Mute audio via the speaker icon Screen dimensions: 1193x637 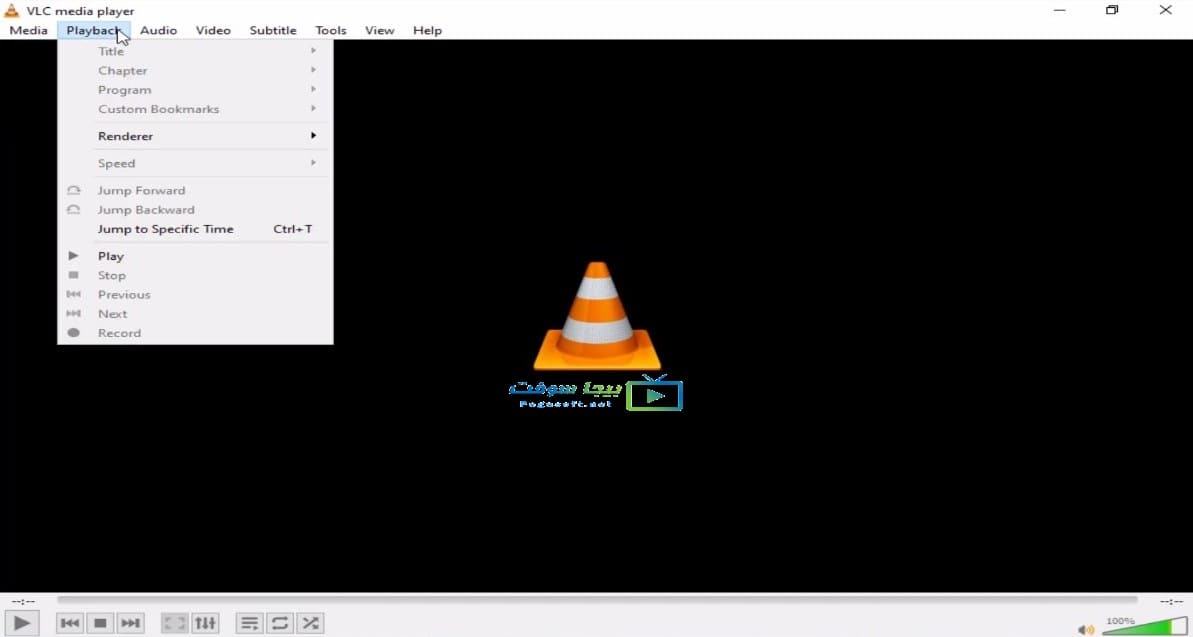pos(1086,629)
